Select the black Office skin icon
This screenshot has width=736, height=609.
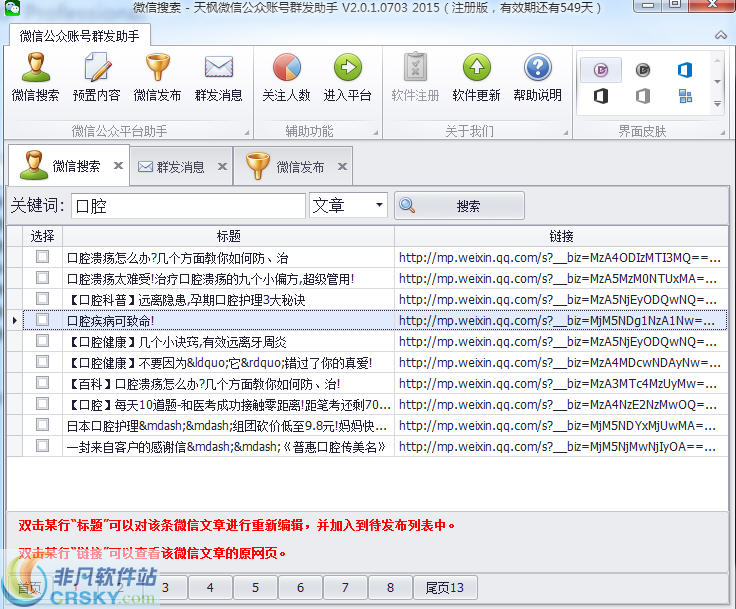pyautogui.click(x=601, y=96)
